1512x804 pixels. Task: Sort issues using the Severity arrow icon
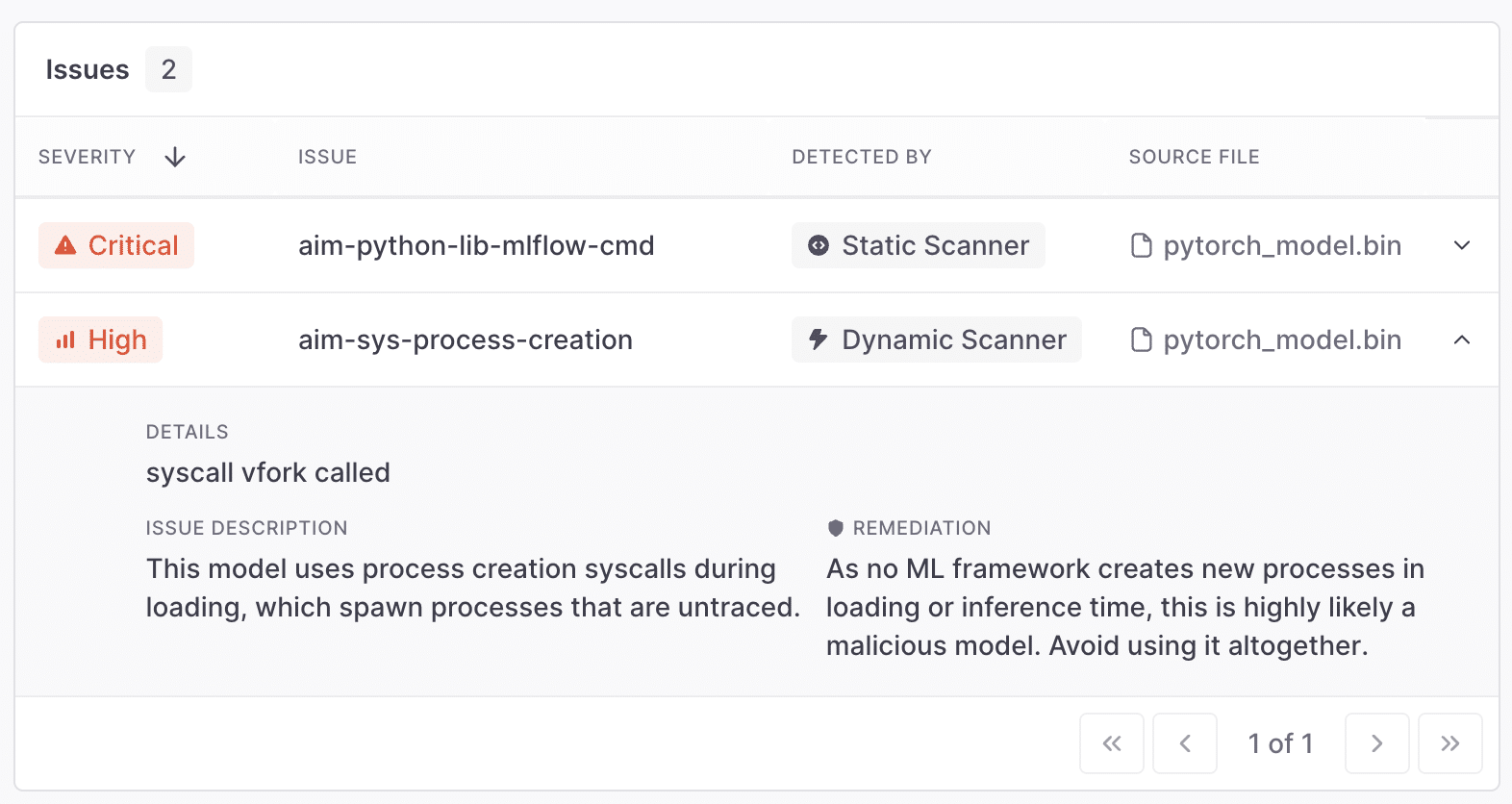pyautogui.click(x=175, y=157)
